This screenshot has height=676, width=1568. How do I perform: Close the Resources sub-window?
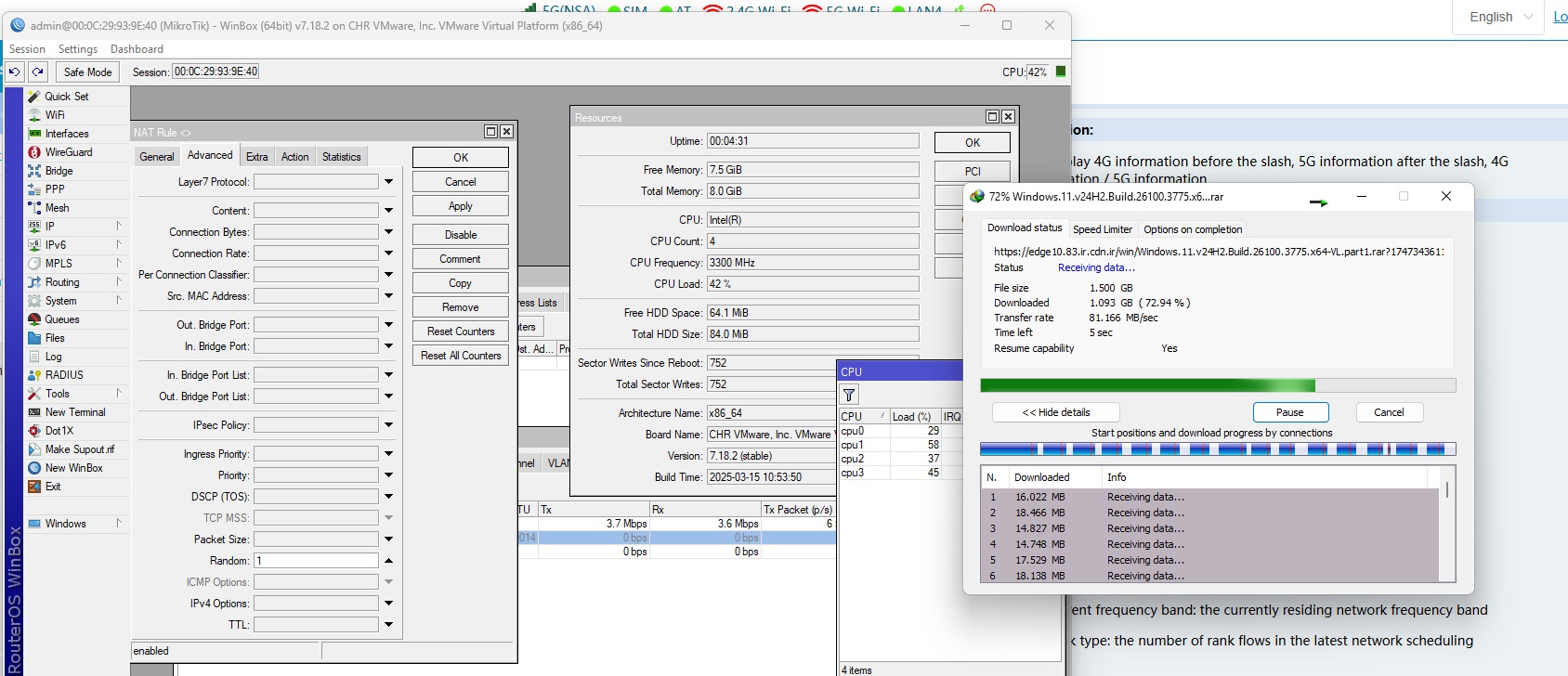(1008, 117)
